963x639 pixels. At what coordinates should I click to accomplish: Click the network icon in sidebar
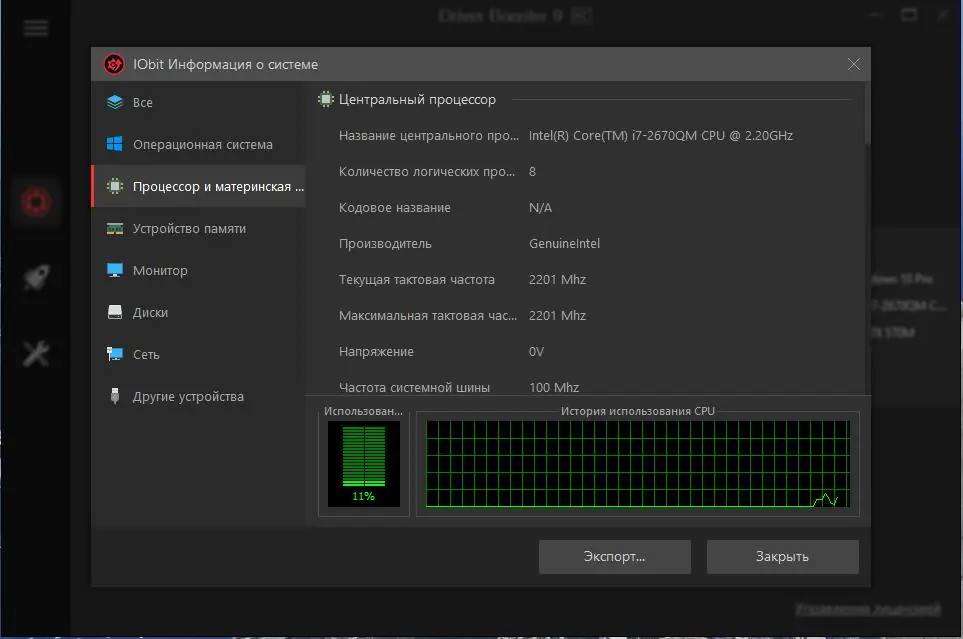pyautogui.click(x=115, y=354)
